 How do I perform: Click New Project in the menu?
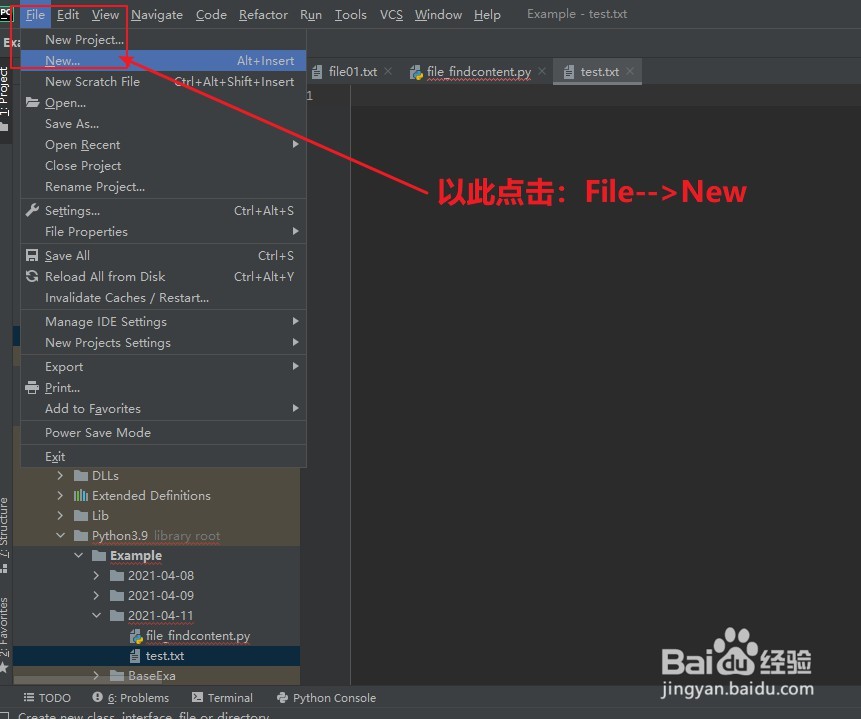pos(83,39)
